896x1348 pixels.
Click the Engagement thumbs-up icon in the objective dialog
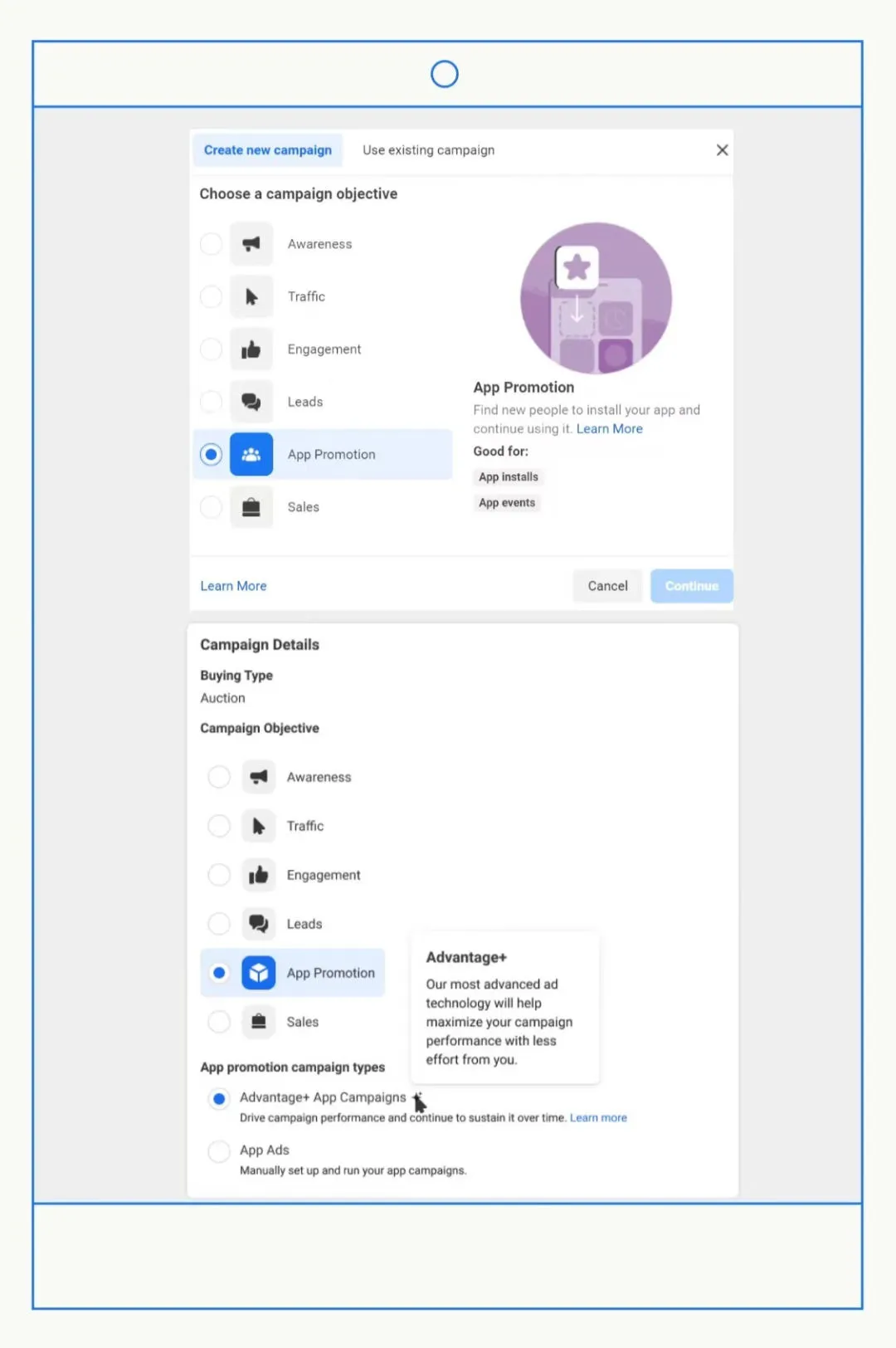coord(251,349)
